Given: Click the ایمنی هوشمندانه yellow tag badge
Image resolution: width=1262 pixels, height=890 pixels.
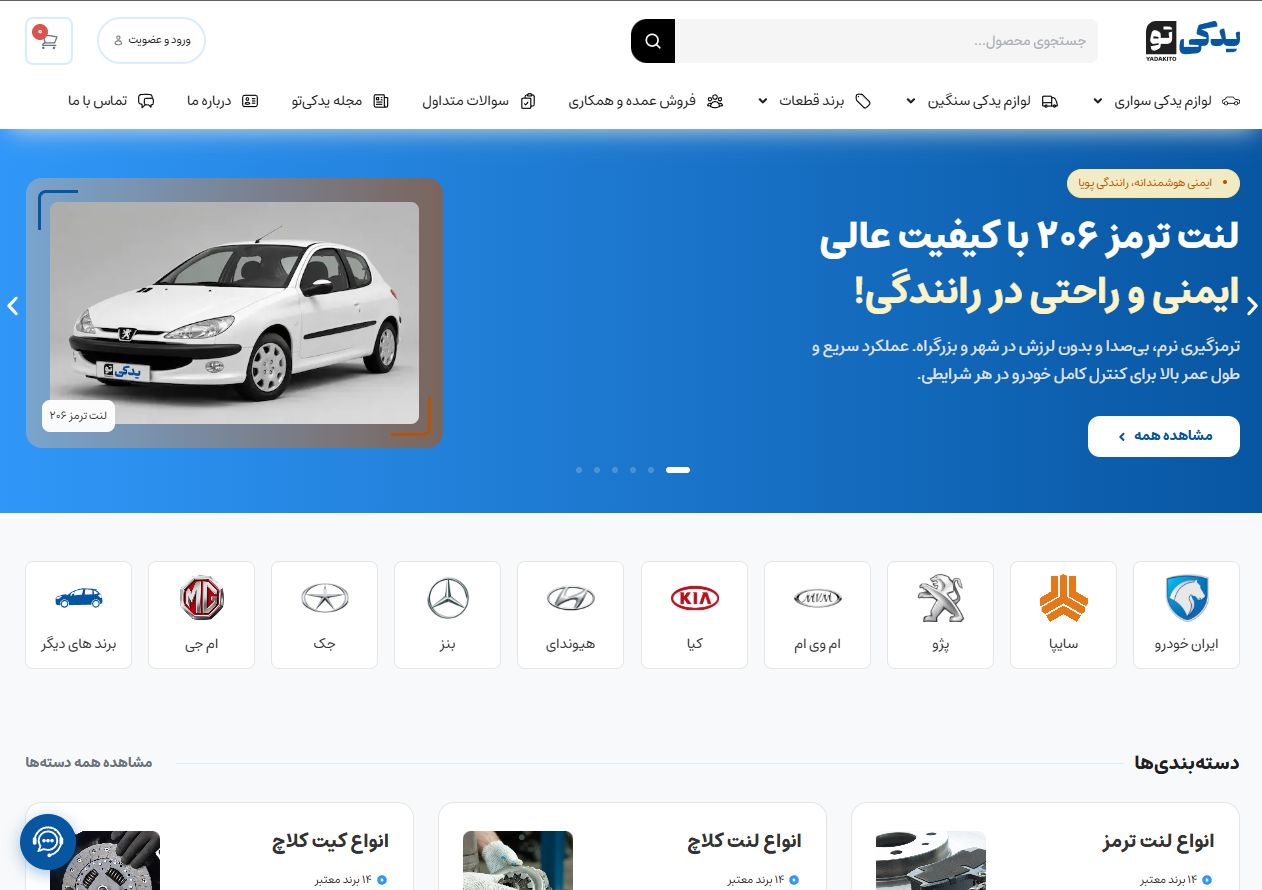Looking at the screenshot, I should [1153, 183].
